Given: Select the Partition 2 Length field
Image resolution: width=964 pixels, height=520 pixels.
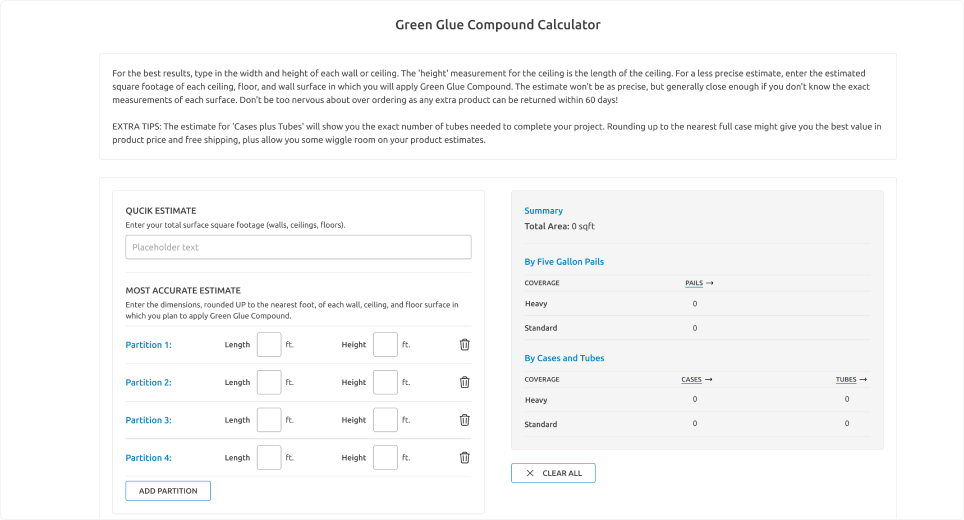Looking at the screenshot, I should click(x=269, y=382).
